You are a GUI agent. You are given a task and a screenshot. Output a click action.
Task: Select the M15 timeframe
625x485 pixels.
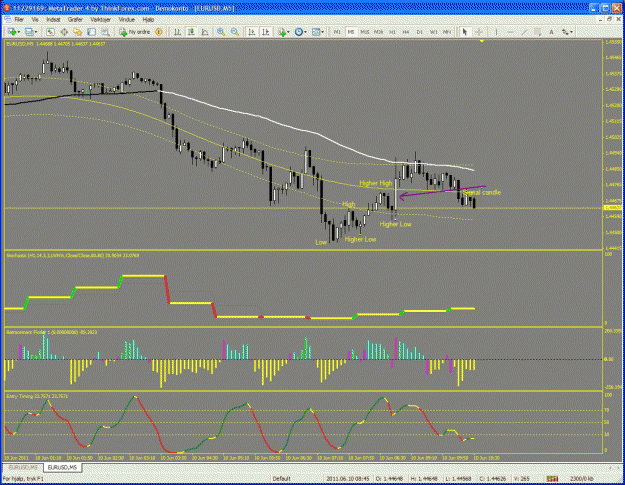click(x=365, y=32)
